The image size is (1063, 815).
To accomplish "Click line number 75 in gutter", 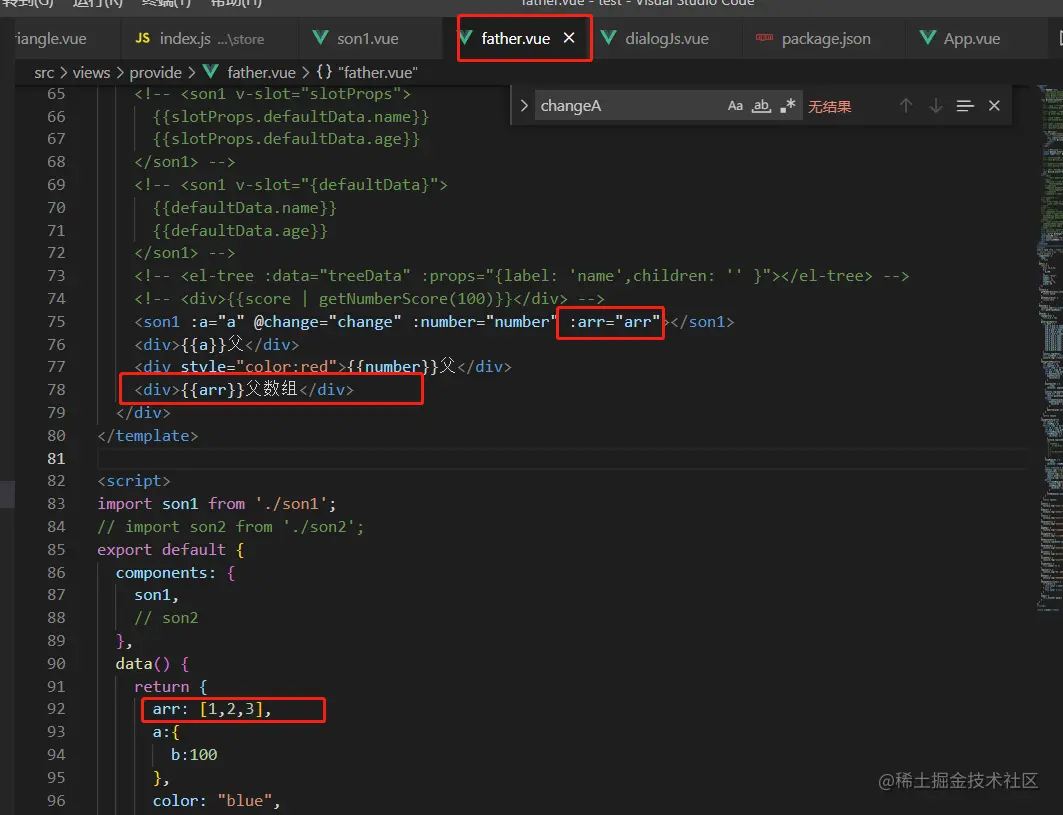I will coord(56,321).
